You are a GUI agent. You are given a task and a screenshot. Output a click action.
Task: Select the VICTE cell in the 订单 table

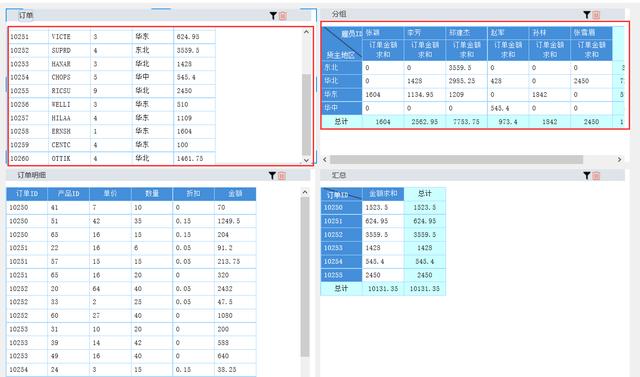[x=69, y=37]
